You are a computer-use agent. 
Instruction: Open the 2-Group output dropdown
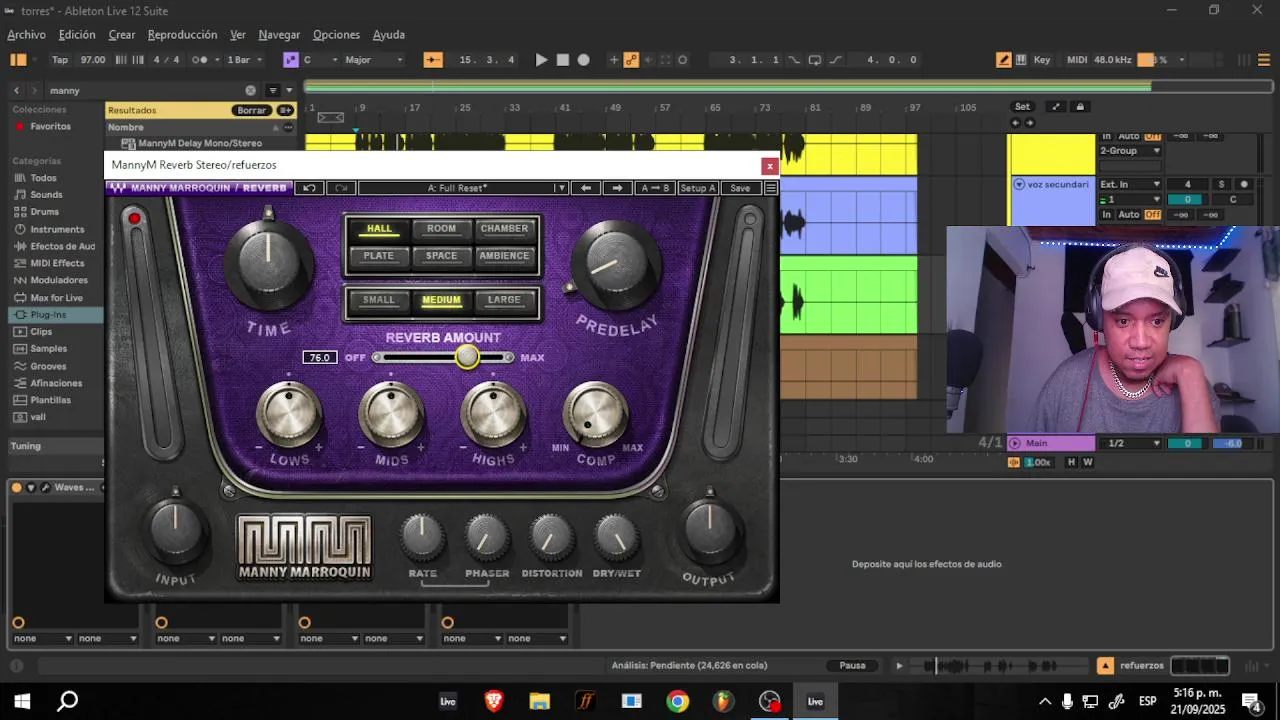tap(1130, 151)
